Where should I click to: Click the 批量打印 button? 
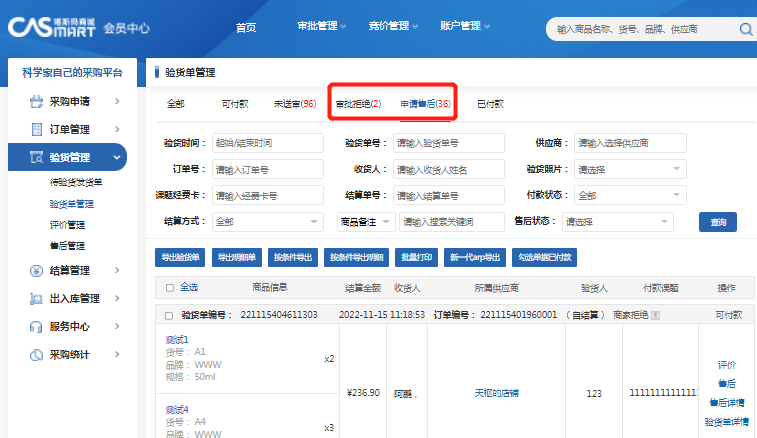pos(416,257)
